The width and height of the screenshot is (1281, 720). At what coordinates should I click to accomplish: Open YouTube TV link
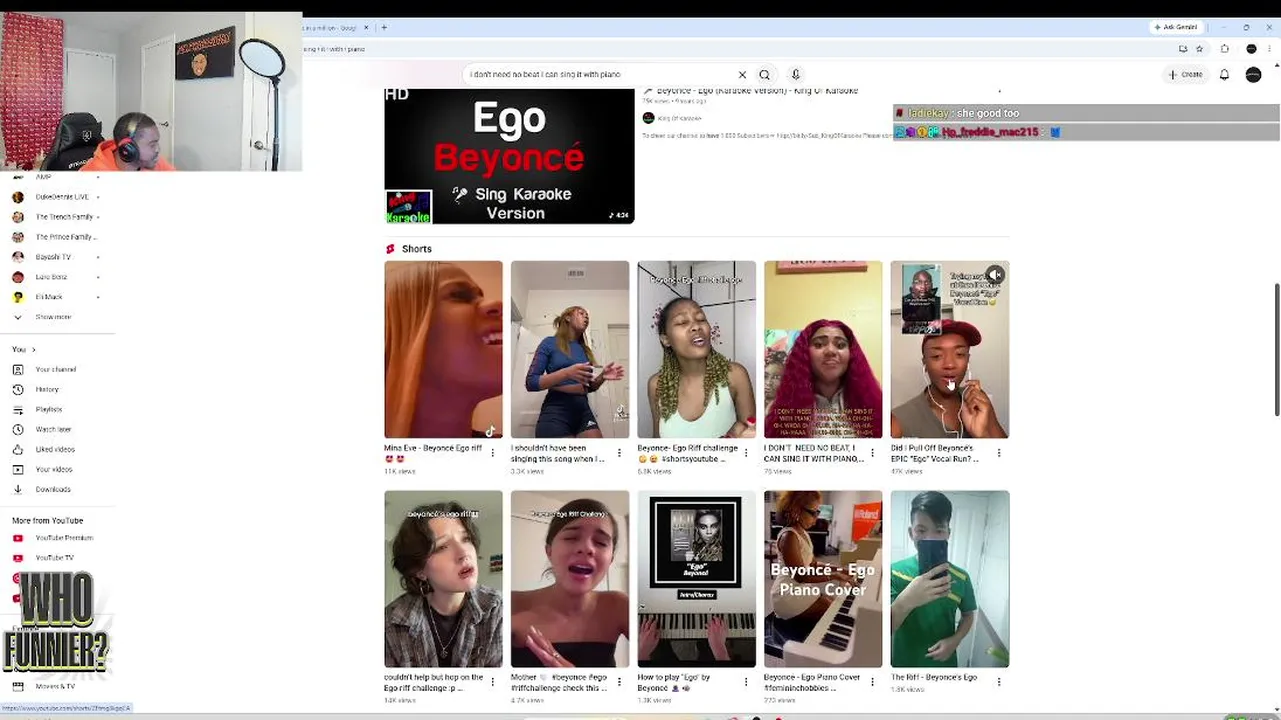pyautogui.click(x=56, y=558)
